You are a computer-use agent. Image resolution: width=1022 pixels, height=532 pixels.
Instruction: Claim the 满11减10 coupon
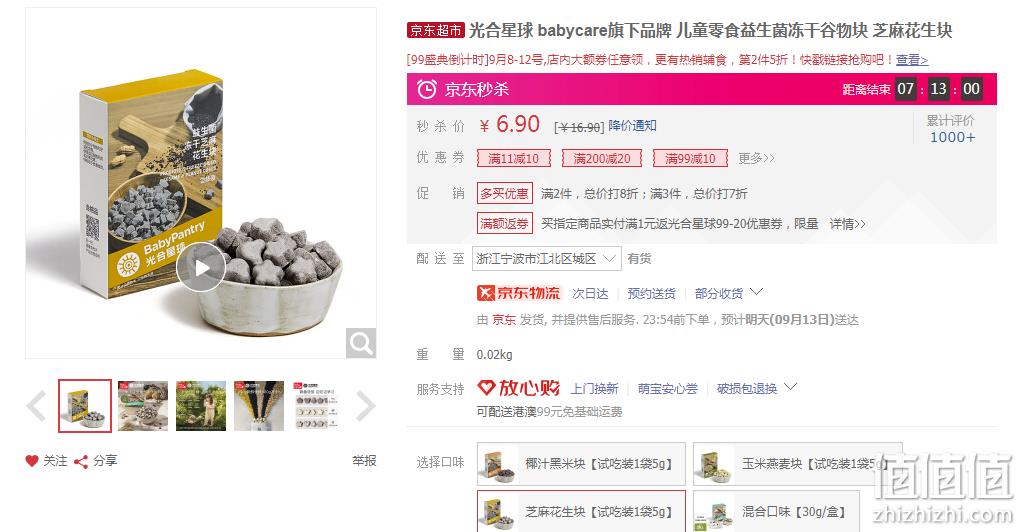[x=514, y=158]
